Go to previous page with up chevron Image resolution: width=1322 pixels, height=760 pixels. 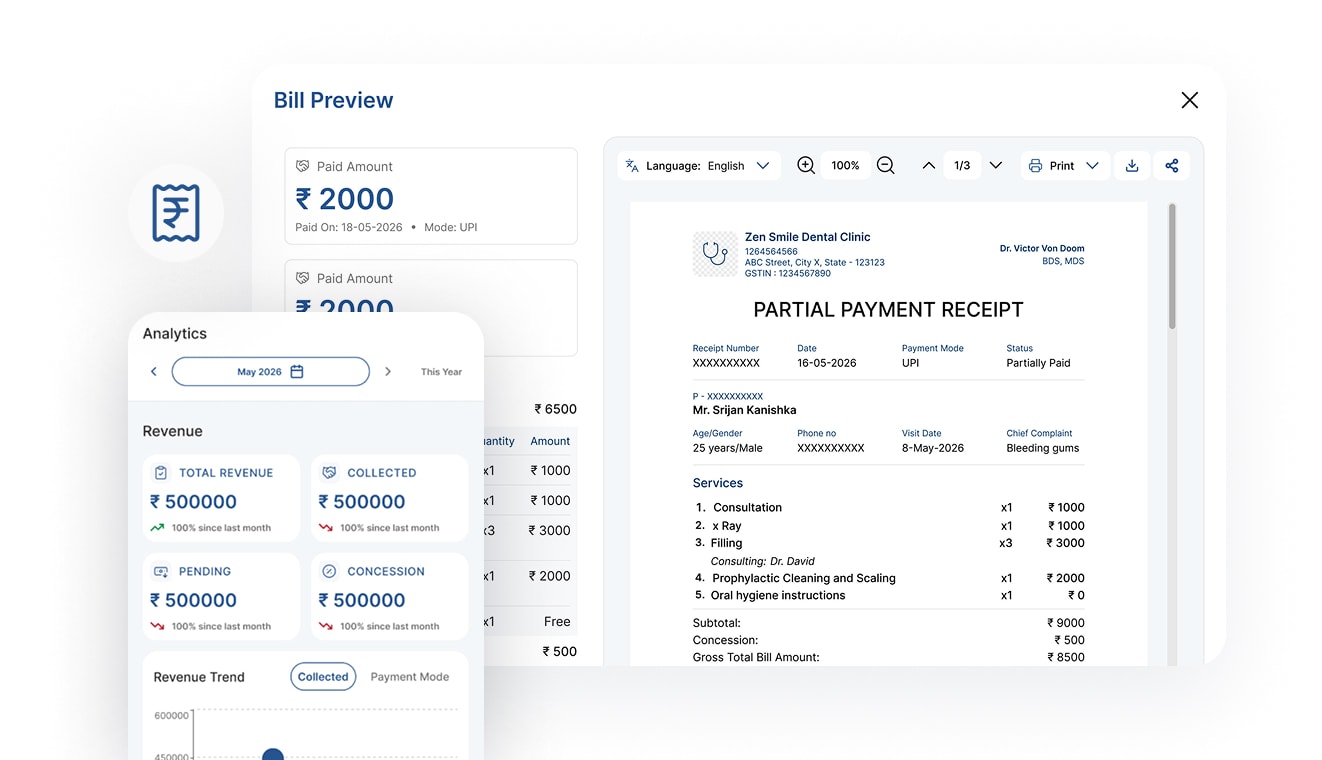(x=928, y=166)
